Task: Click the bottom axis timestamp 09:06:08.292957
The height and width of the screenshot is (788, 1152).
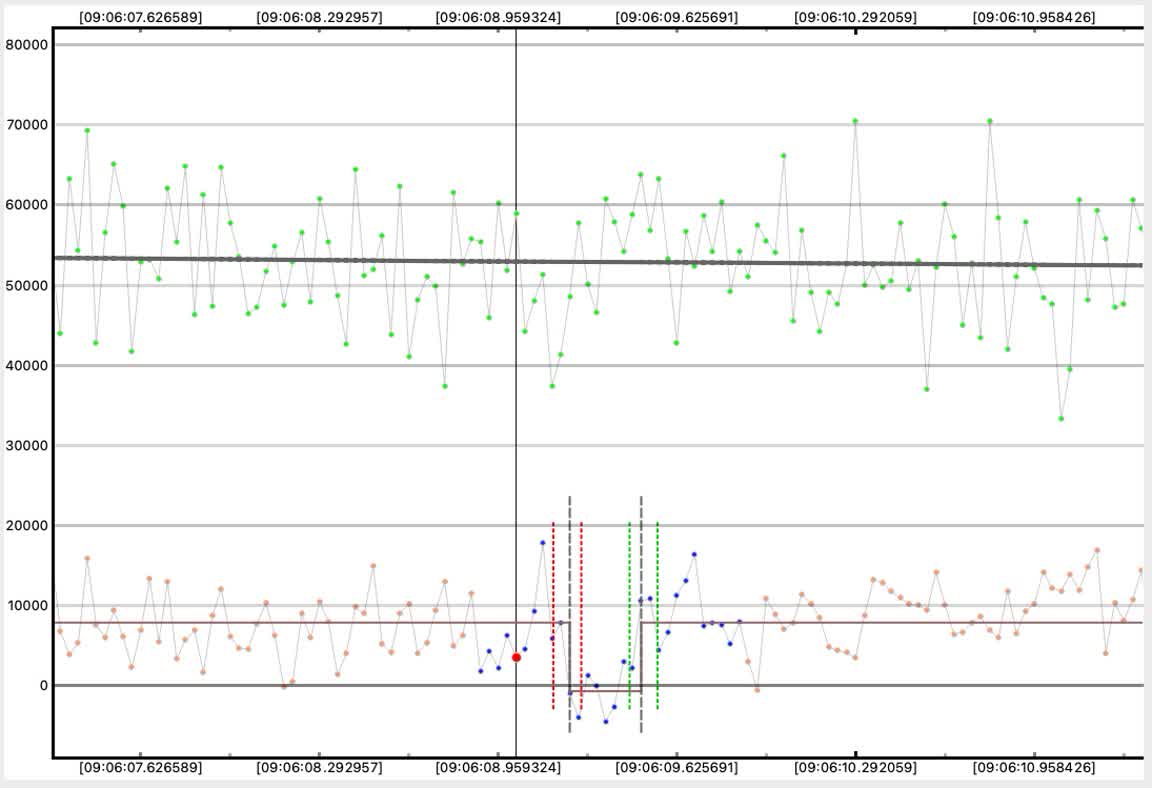Action: click(319, 768)
